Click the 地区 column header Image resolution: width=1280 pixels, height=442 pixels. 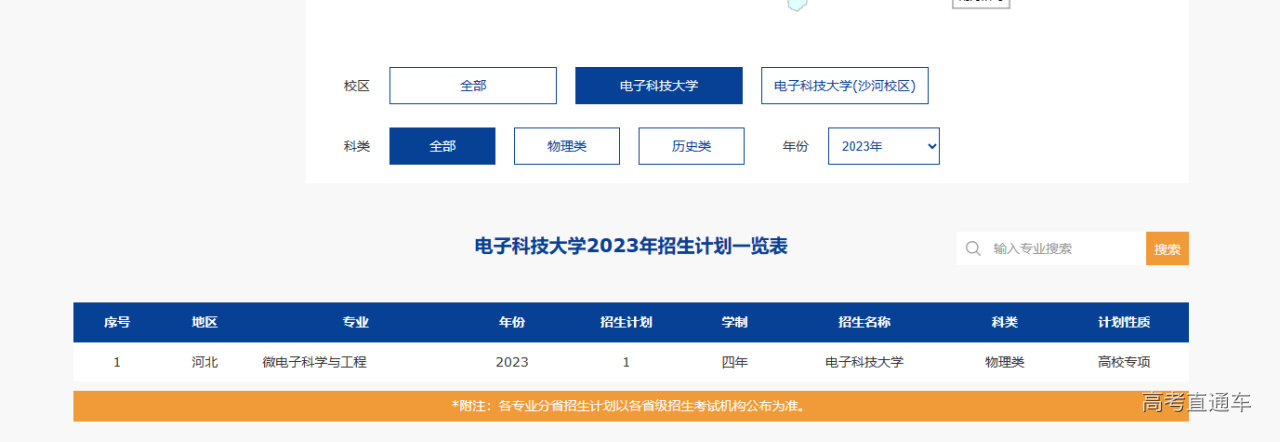(205, 322)
